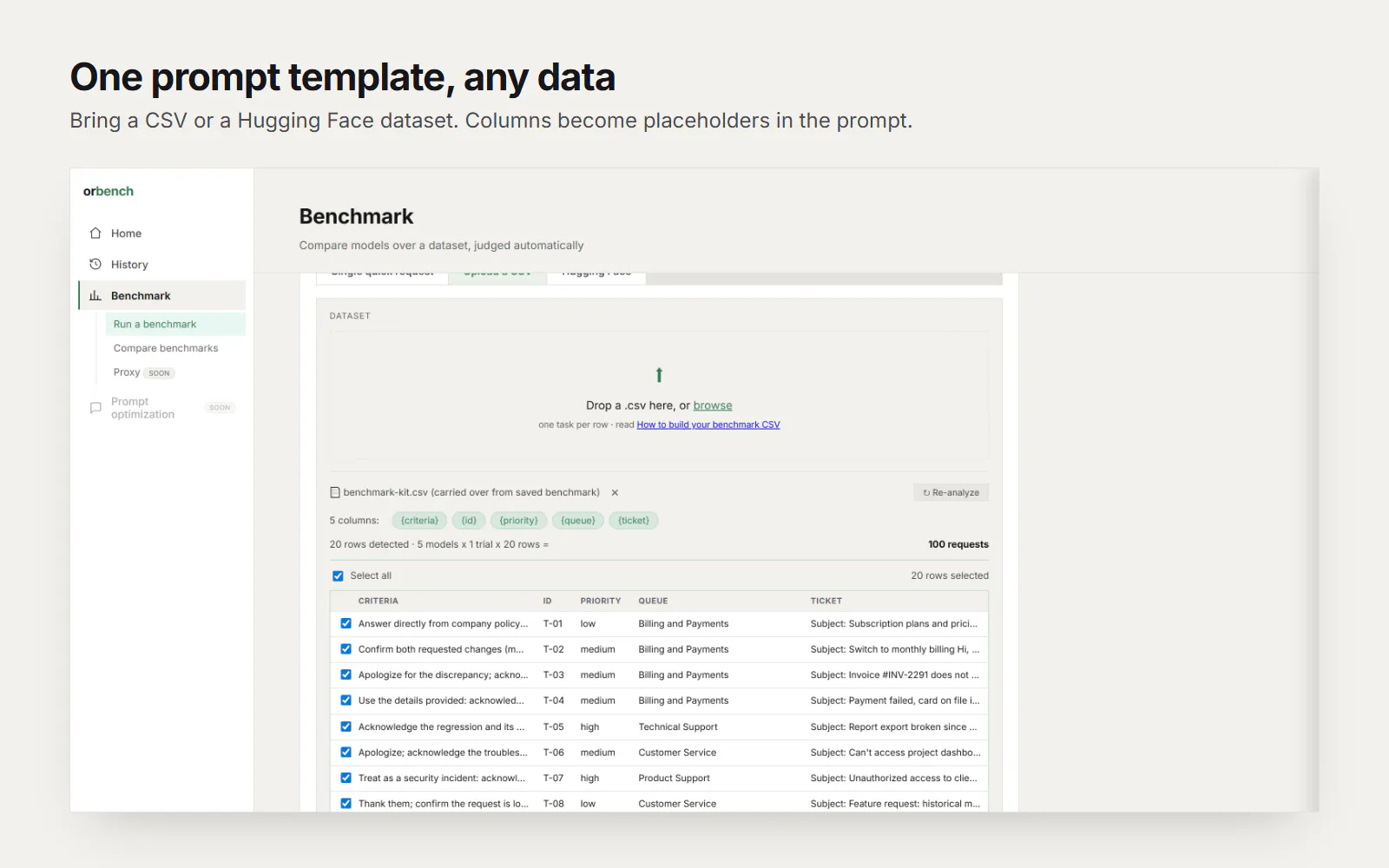Open Run a benchmark in sidebar
Screen dimensions: 1389x868
[x=175, y=324]
